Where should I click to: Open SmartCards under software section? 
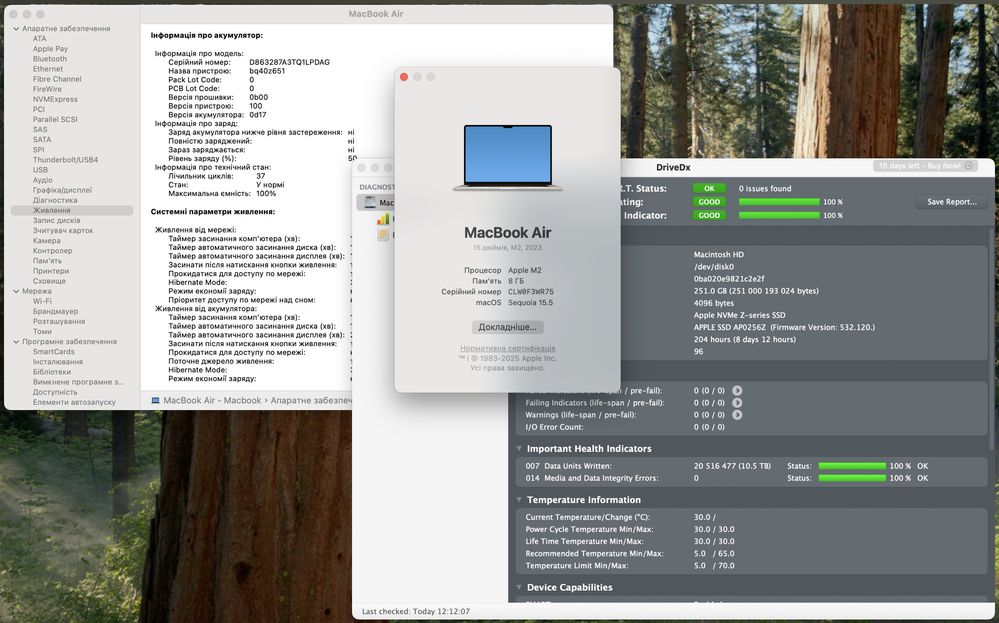54,352
